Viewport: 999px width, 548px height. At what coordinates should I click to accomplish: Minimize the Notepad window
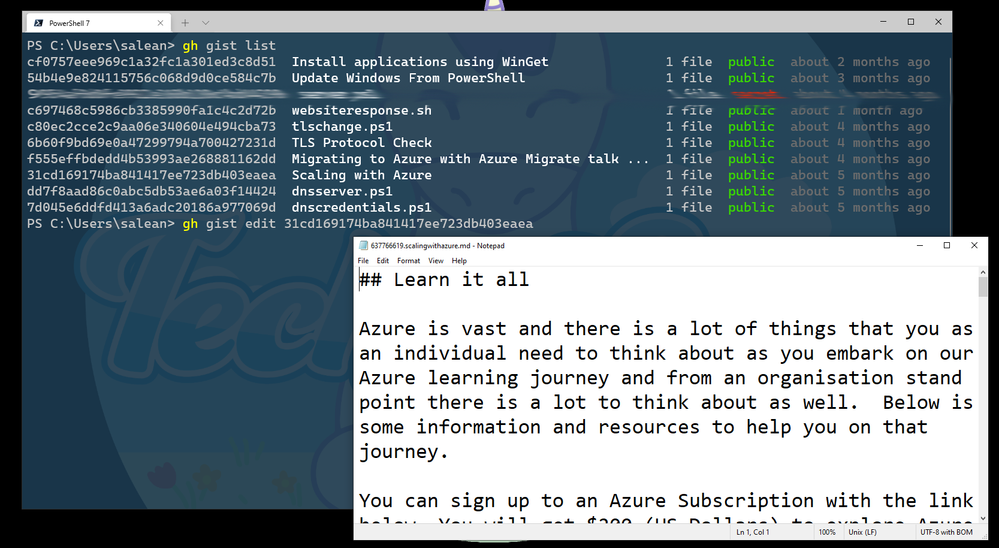click(919, 245)
